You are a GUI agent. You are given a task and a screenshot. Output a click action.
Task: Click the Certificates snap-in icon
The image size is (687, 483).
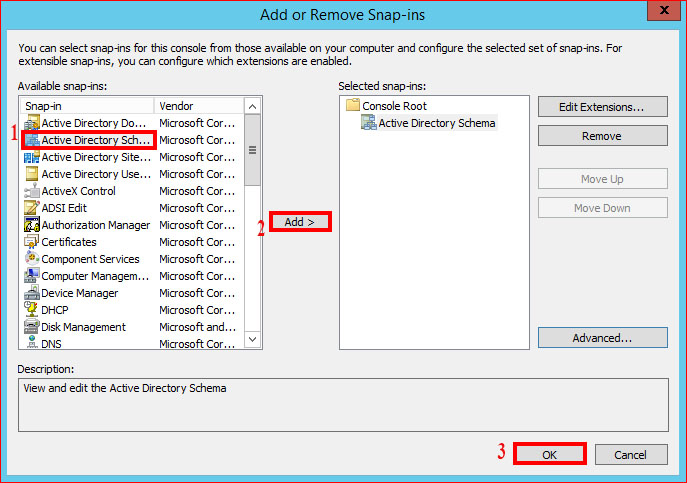32,242
